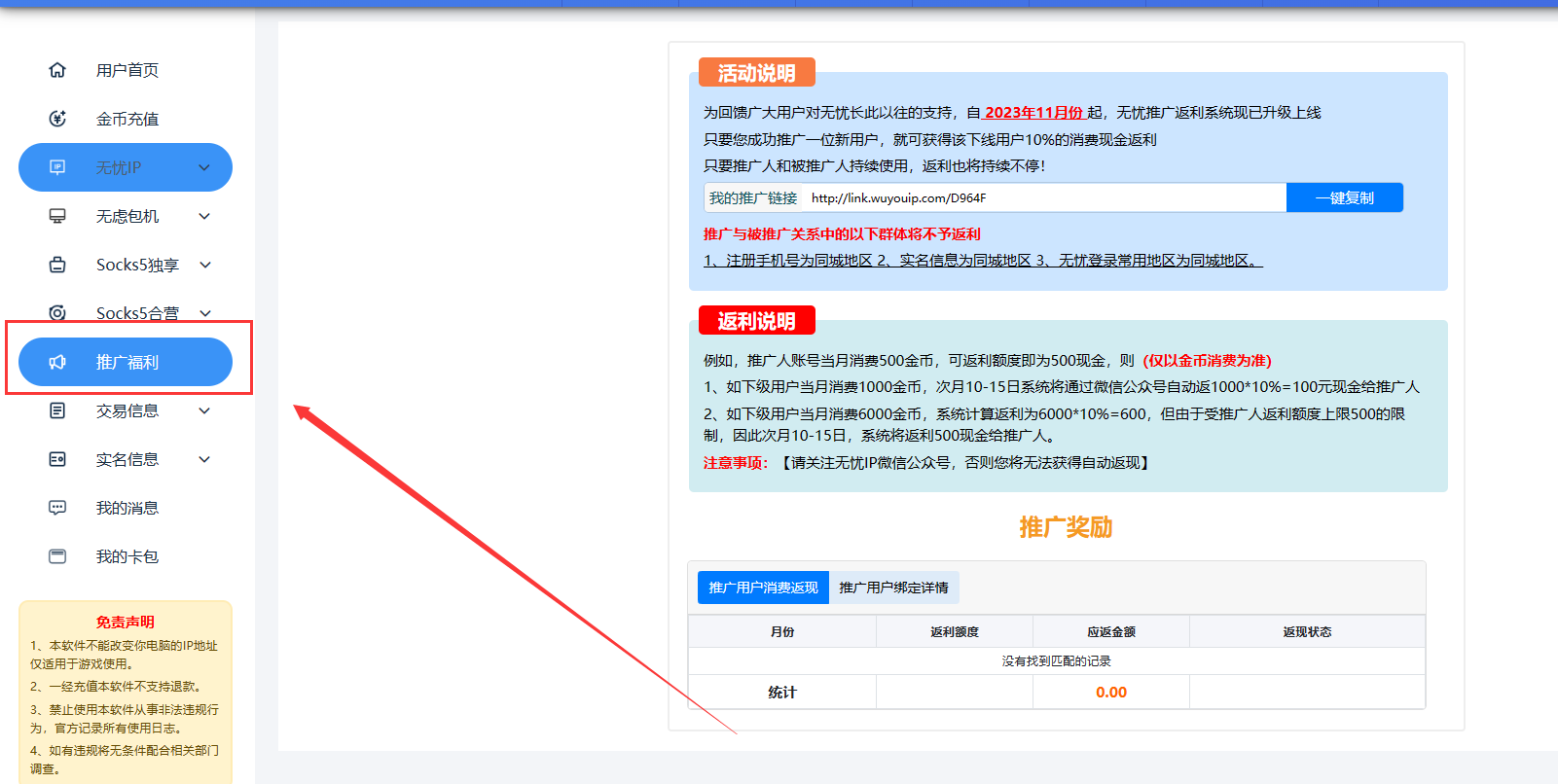Go to 金币充值 page
1558x784 pixels.
[x=126, y=119]
